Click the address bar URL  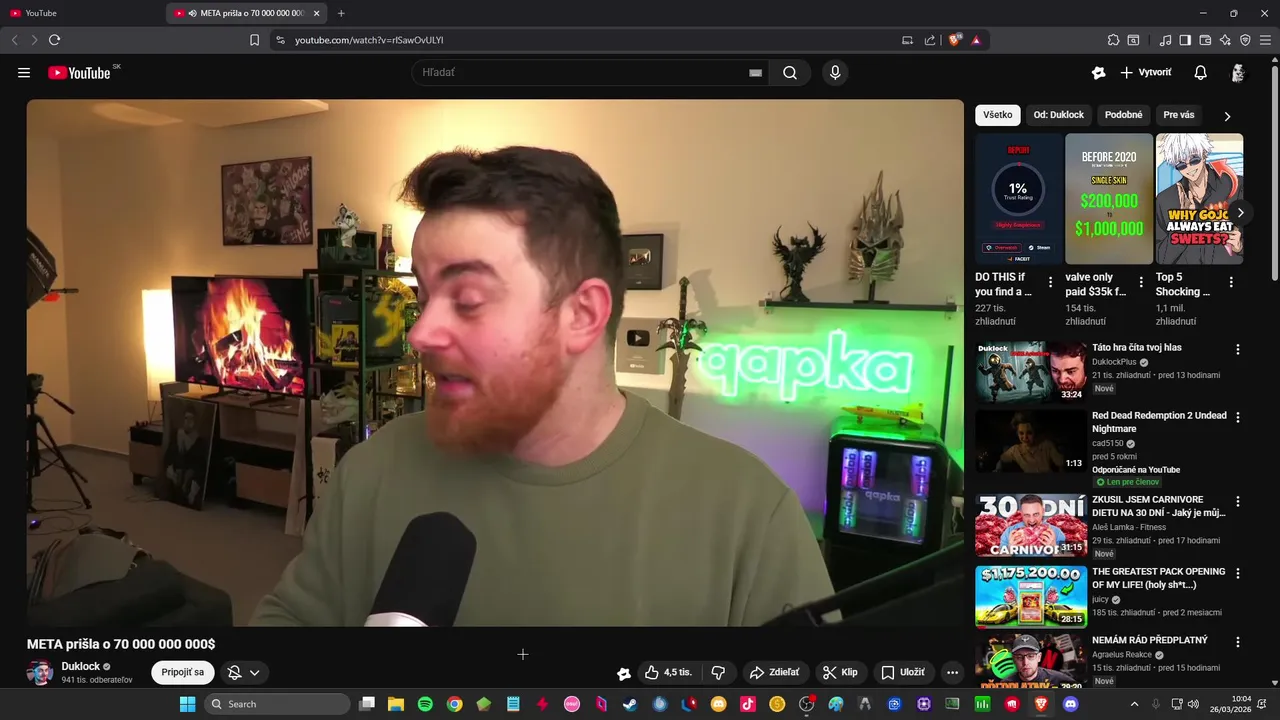point(369,40)
